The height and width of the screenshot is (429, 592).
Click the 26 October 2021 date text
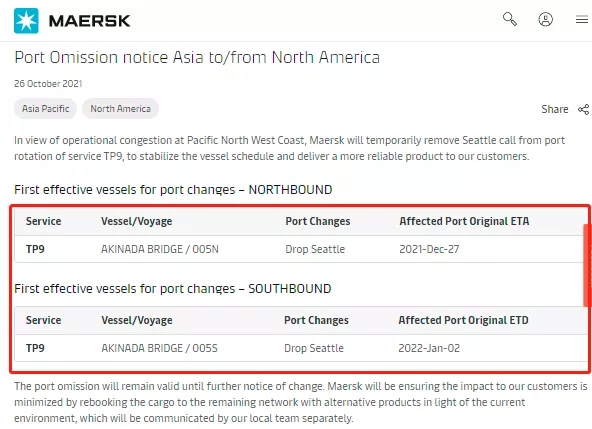click(48, 83)
